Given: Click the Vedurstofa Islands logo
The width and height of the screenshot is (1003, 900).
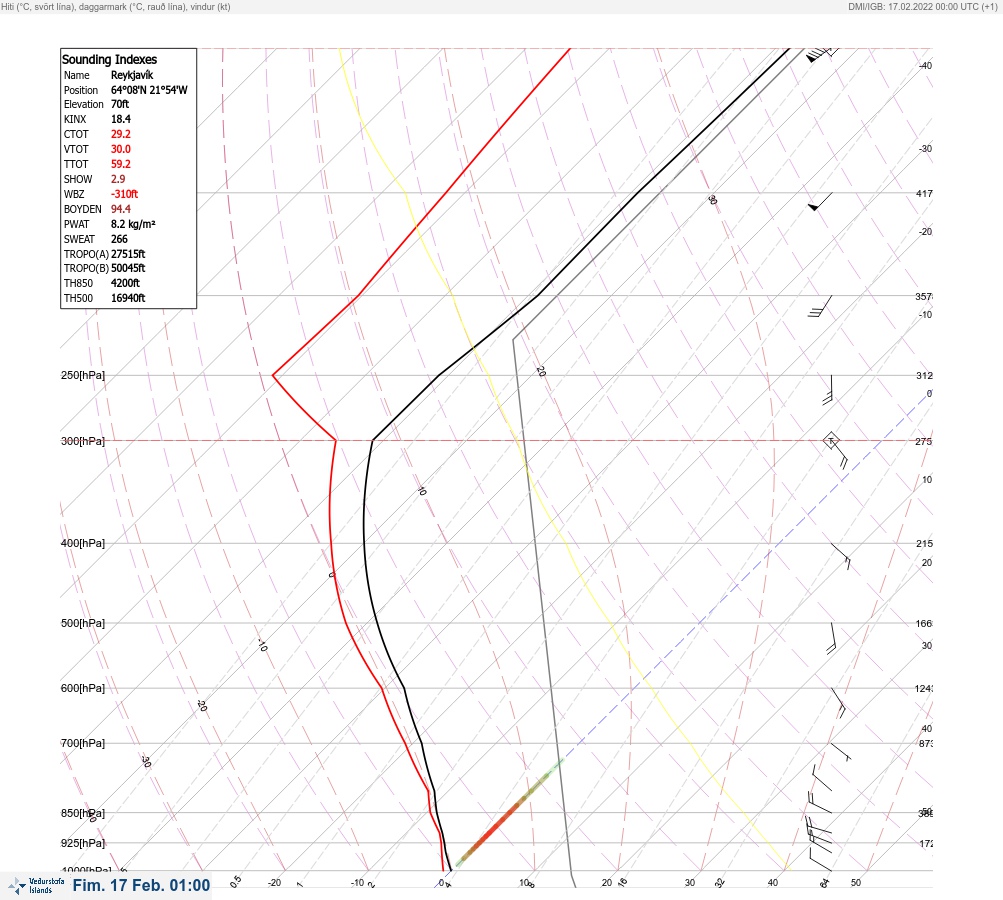Looking at the screenshot, I should click(36, 885).
